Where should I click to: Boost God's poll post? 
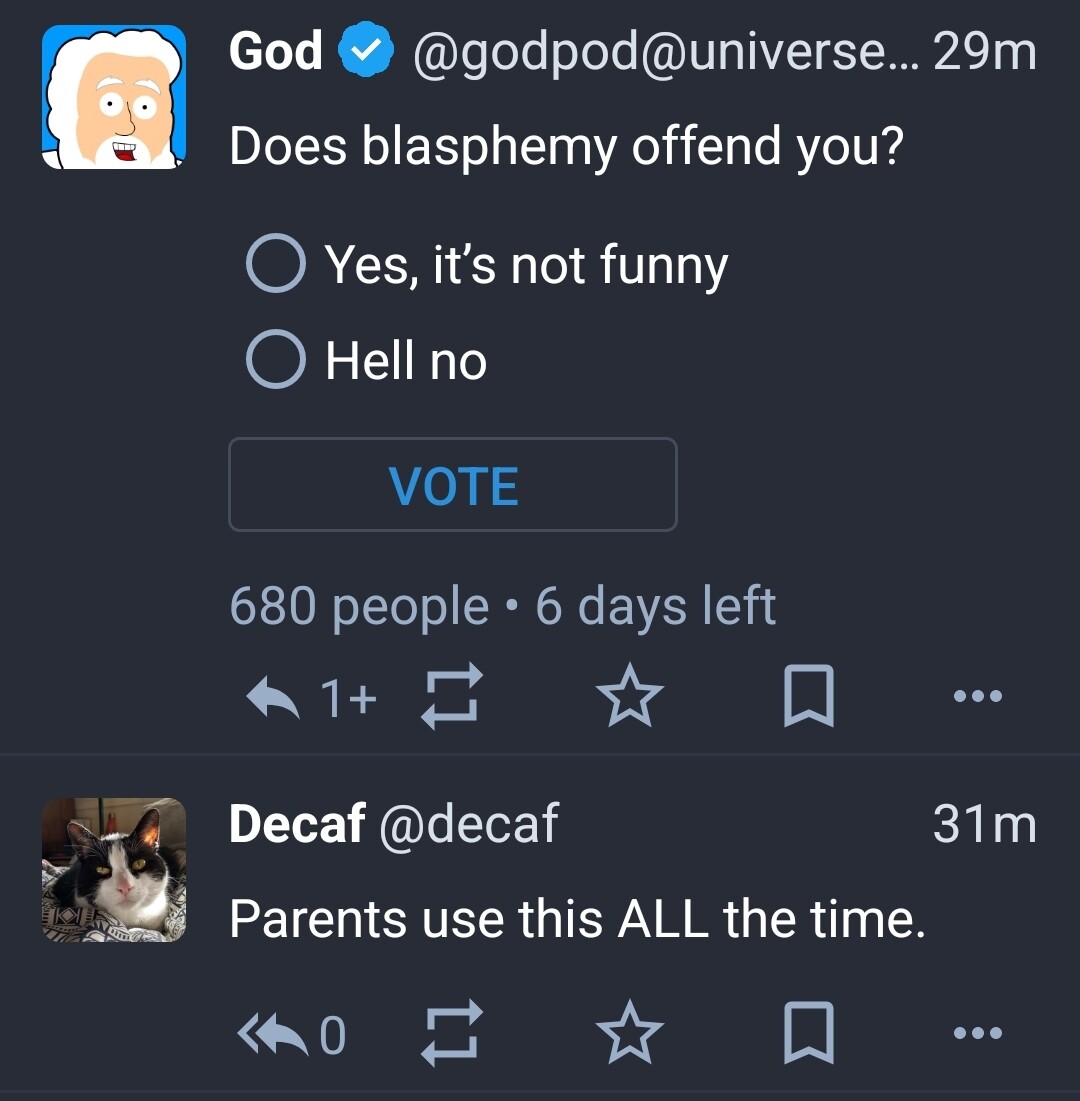452,697
